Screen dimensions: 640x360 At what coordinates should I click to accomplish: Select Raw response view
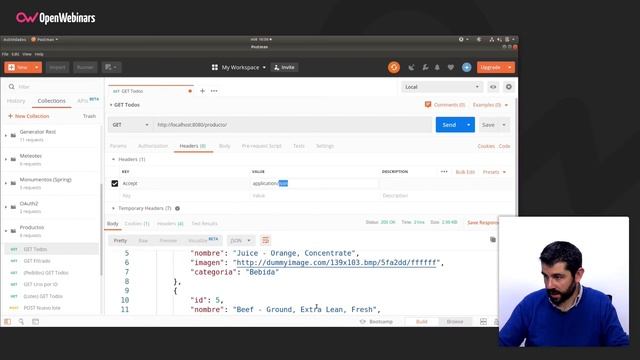143,240
